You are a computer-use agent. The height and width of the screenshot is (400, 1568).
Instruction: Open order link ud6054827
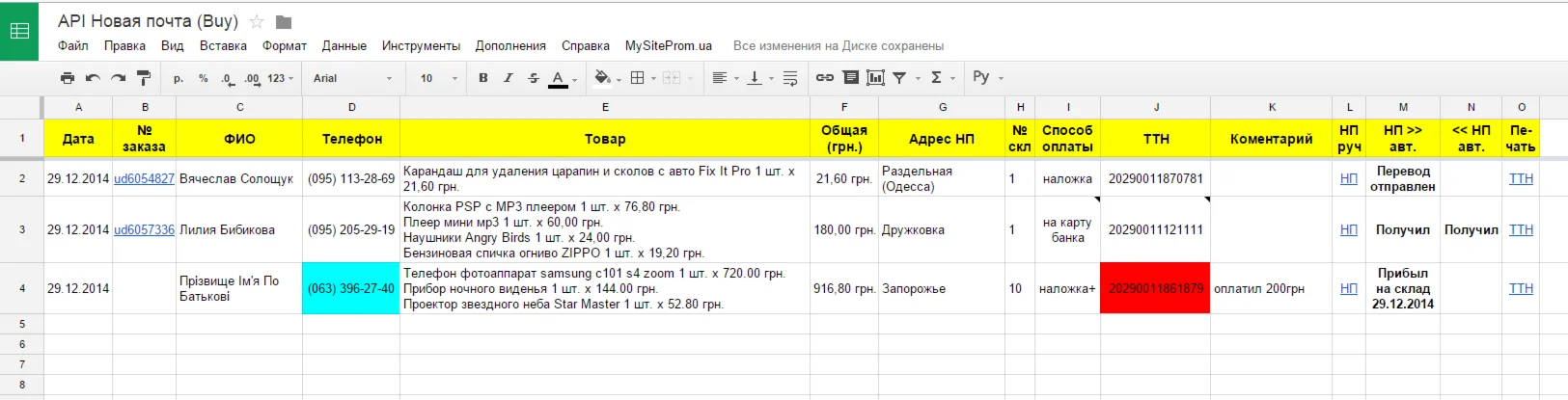tap(144, 178)
